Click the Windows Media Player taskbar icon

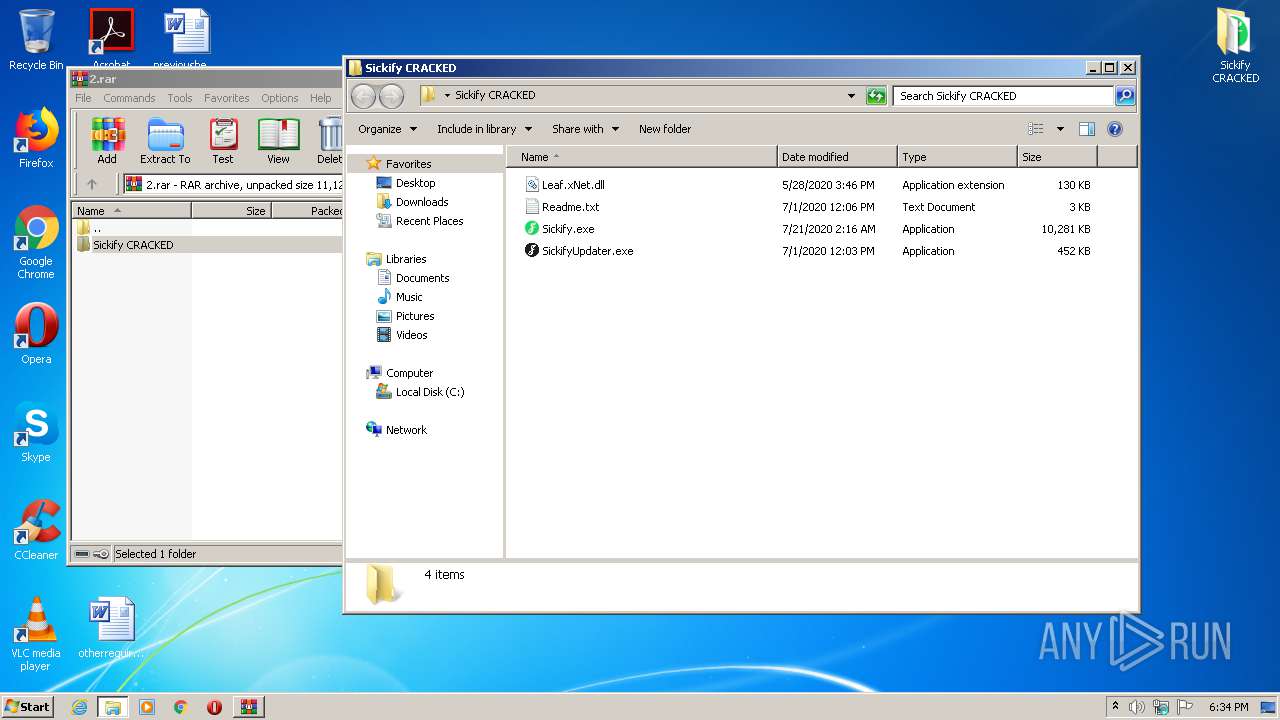(147, 707)
